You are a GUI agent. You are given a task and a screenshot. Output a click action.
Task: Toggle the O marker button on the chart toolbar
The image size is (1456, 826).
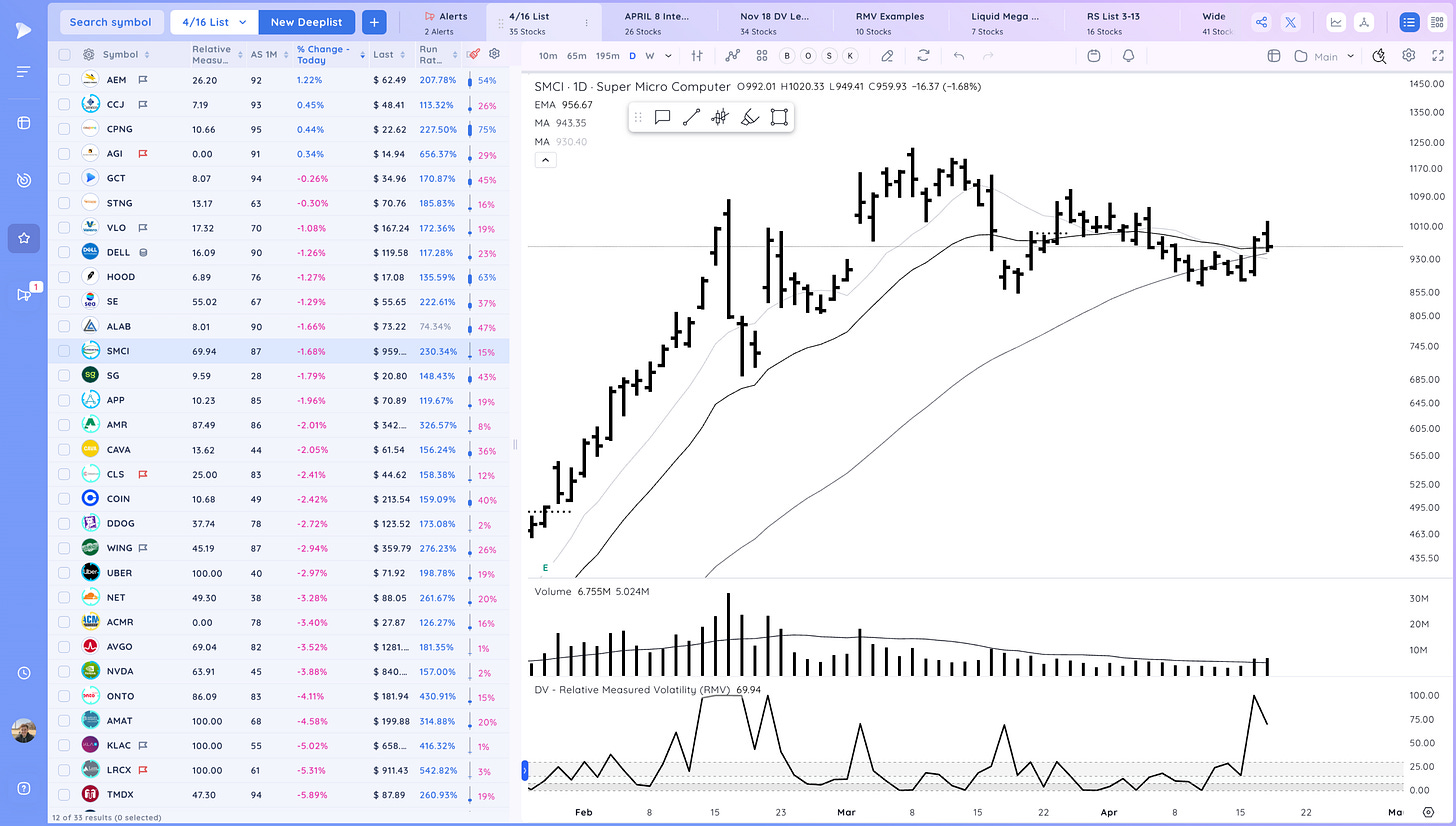tap(807, 56)
